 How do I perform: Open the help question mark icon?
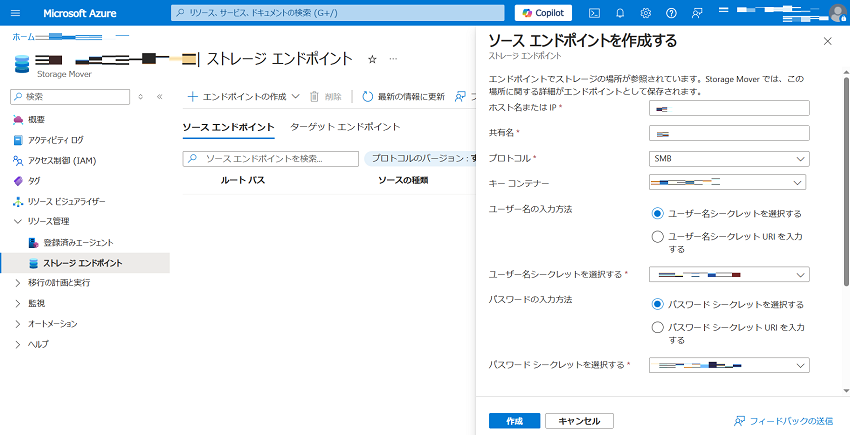tap(672, 13)
